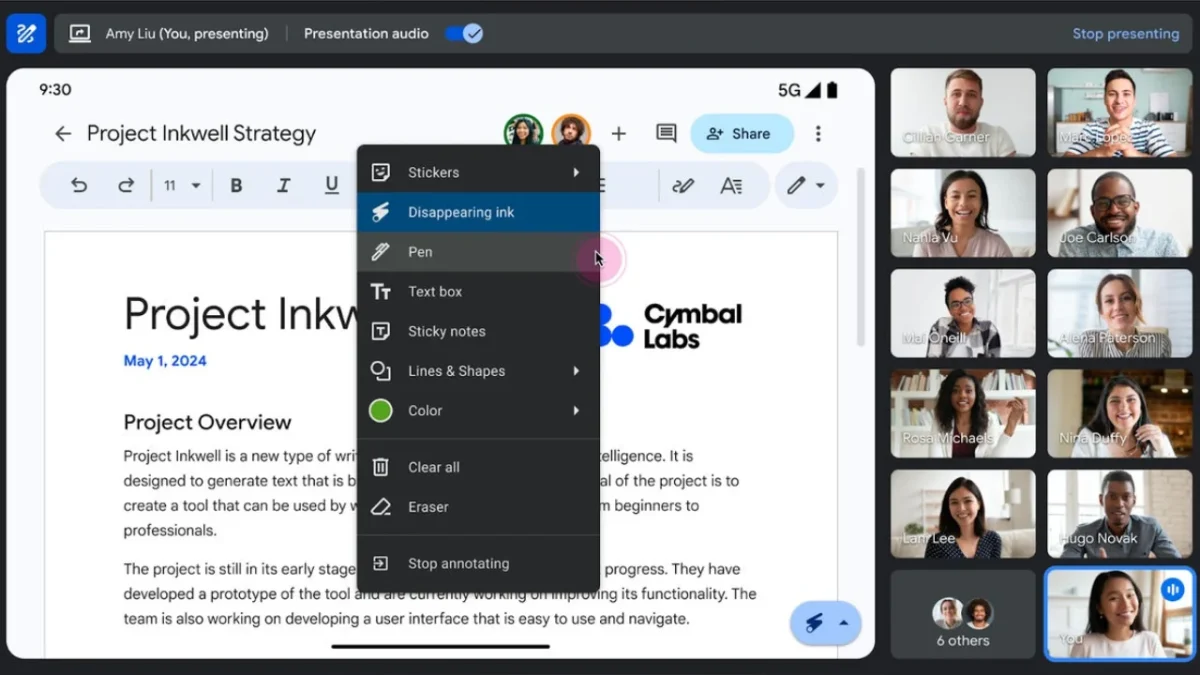Apply italic formatting with the I icon
The height and width of the screenshot is (675, 1200).
pos(284,185)
